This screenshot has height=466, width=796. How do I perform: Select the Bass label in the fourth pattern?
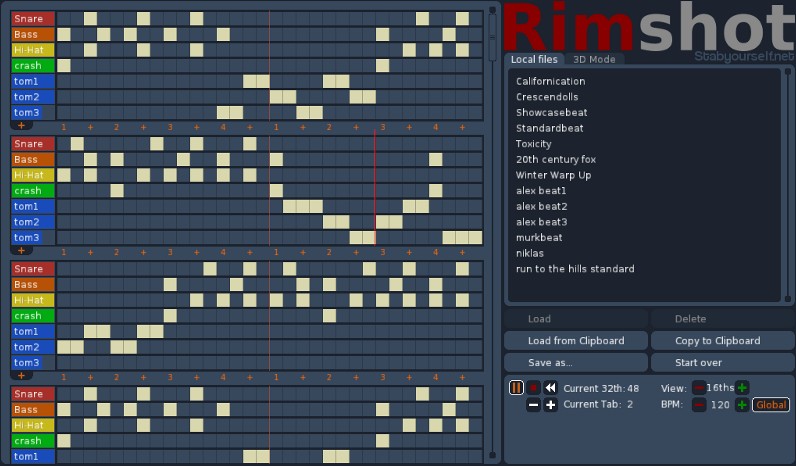(32, 410)
